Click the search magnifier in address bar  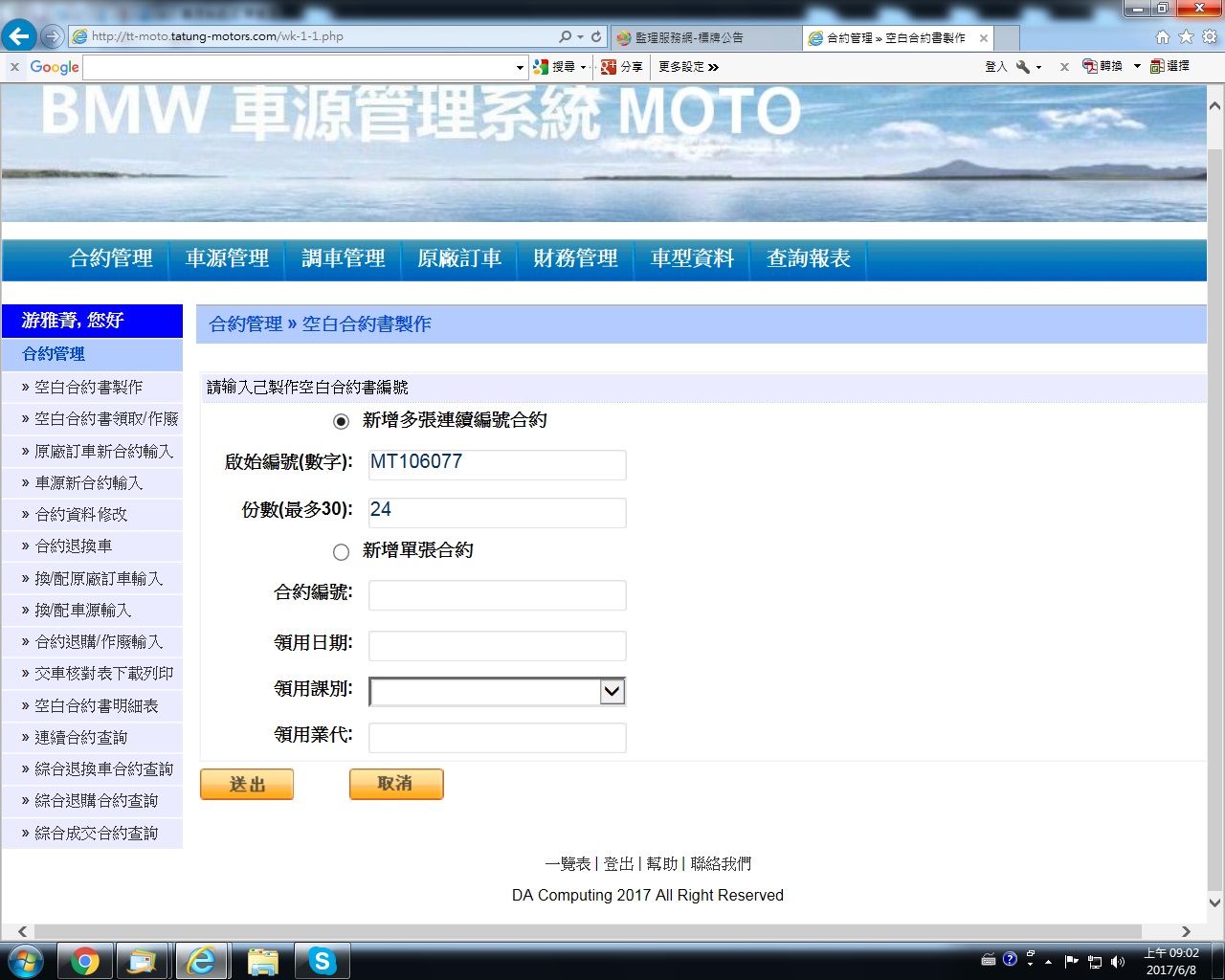566,36
